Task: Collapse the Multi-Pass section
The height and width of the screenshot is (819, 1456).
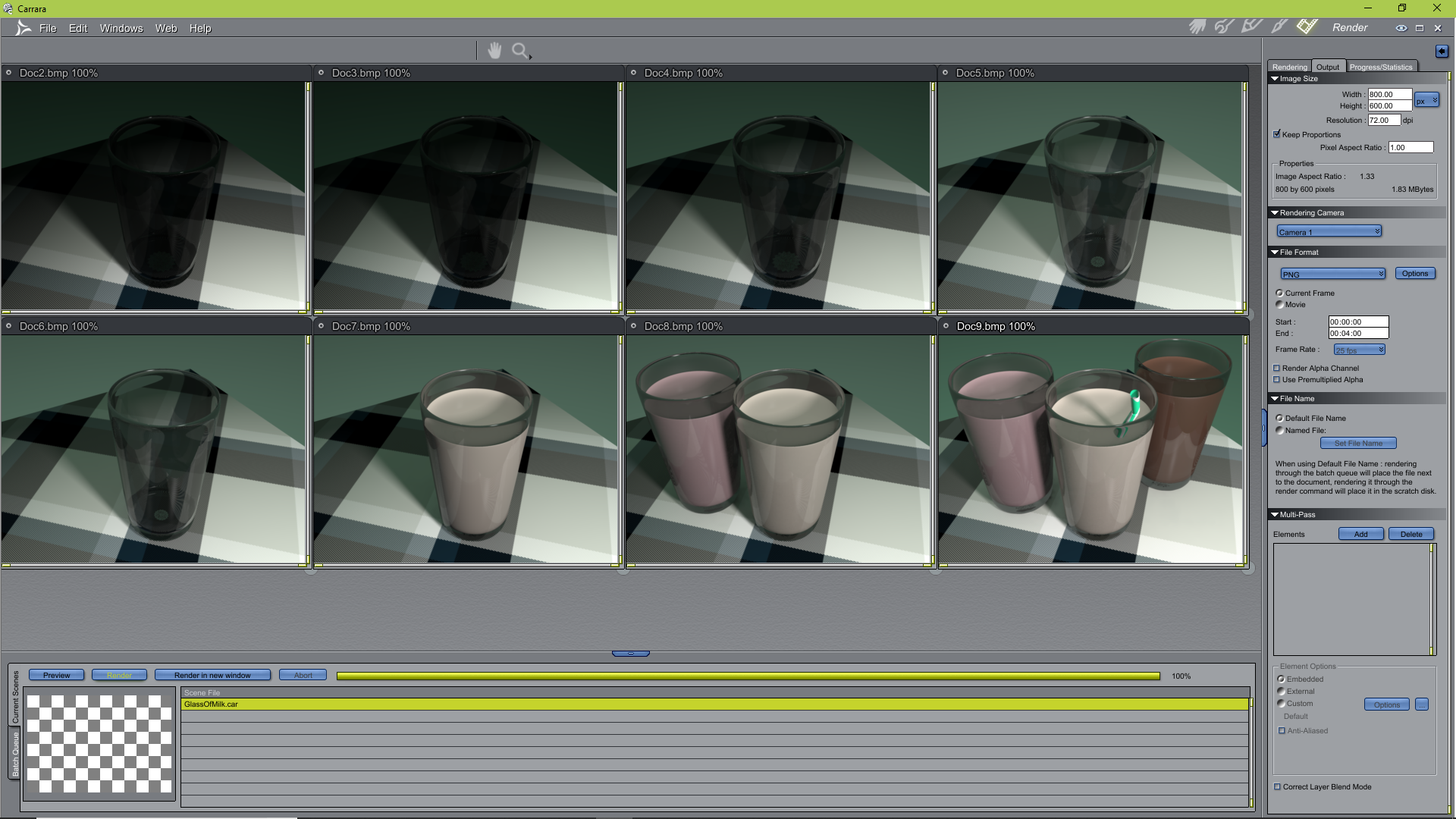Action: 1275,515
